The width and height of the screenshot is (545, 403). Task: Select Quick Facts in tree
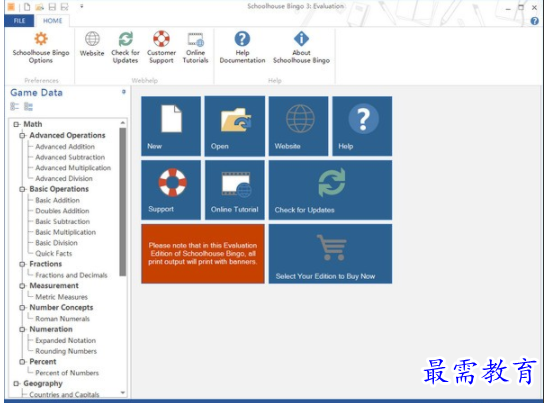point(54,253)
